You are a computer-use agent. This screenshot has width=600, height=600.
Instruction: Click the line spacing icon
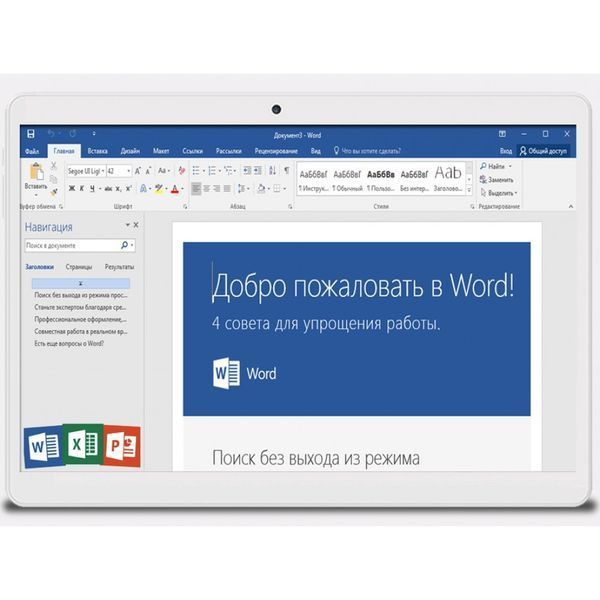pos(241,188)
